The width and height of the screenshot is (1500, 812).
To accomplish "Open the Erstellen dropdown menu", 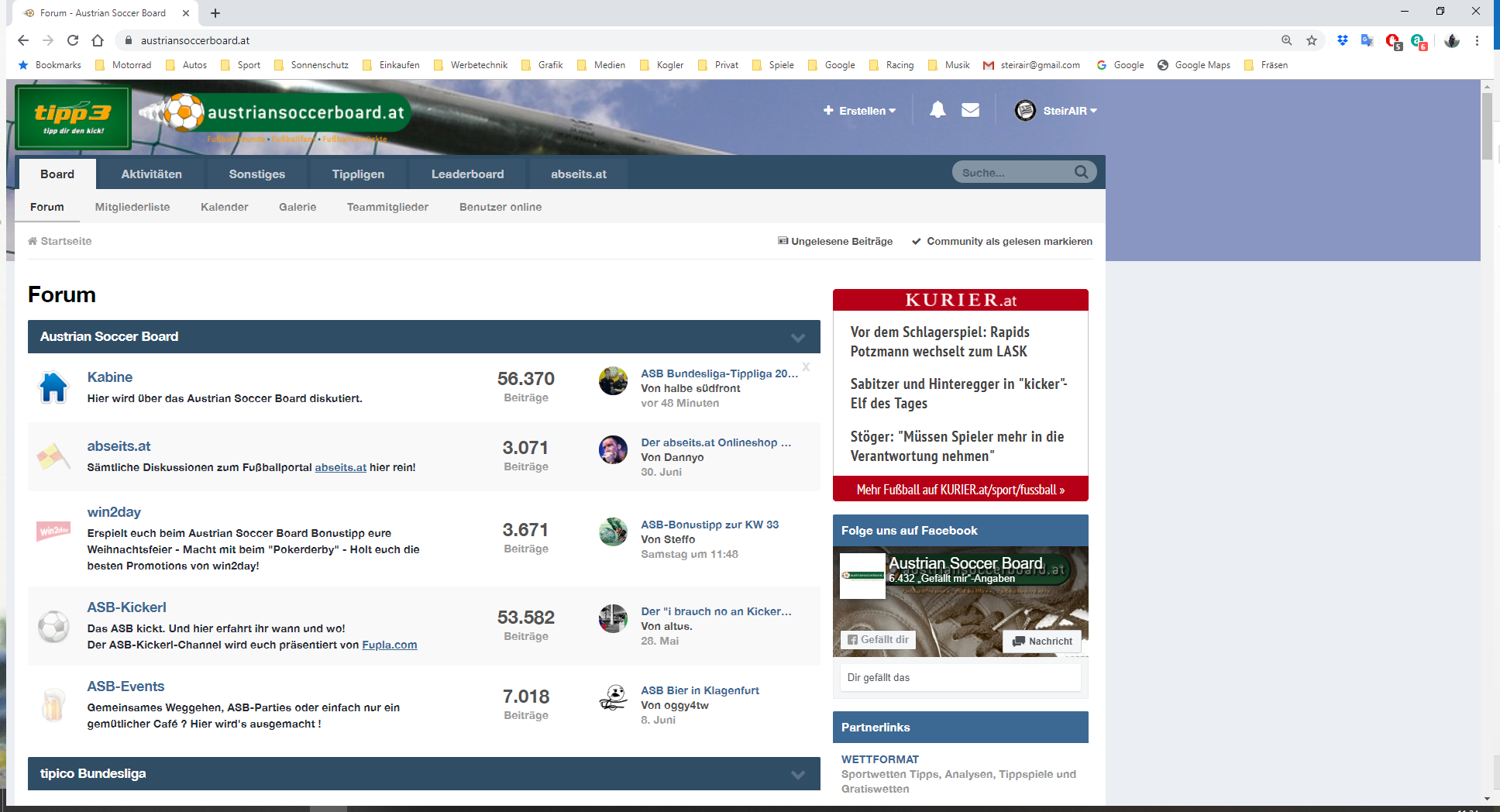I will click(859, 111).
